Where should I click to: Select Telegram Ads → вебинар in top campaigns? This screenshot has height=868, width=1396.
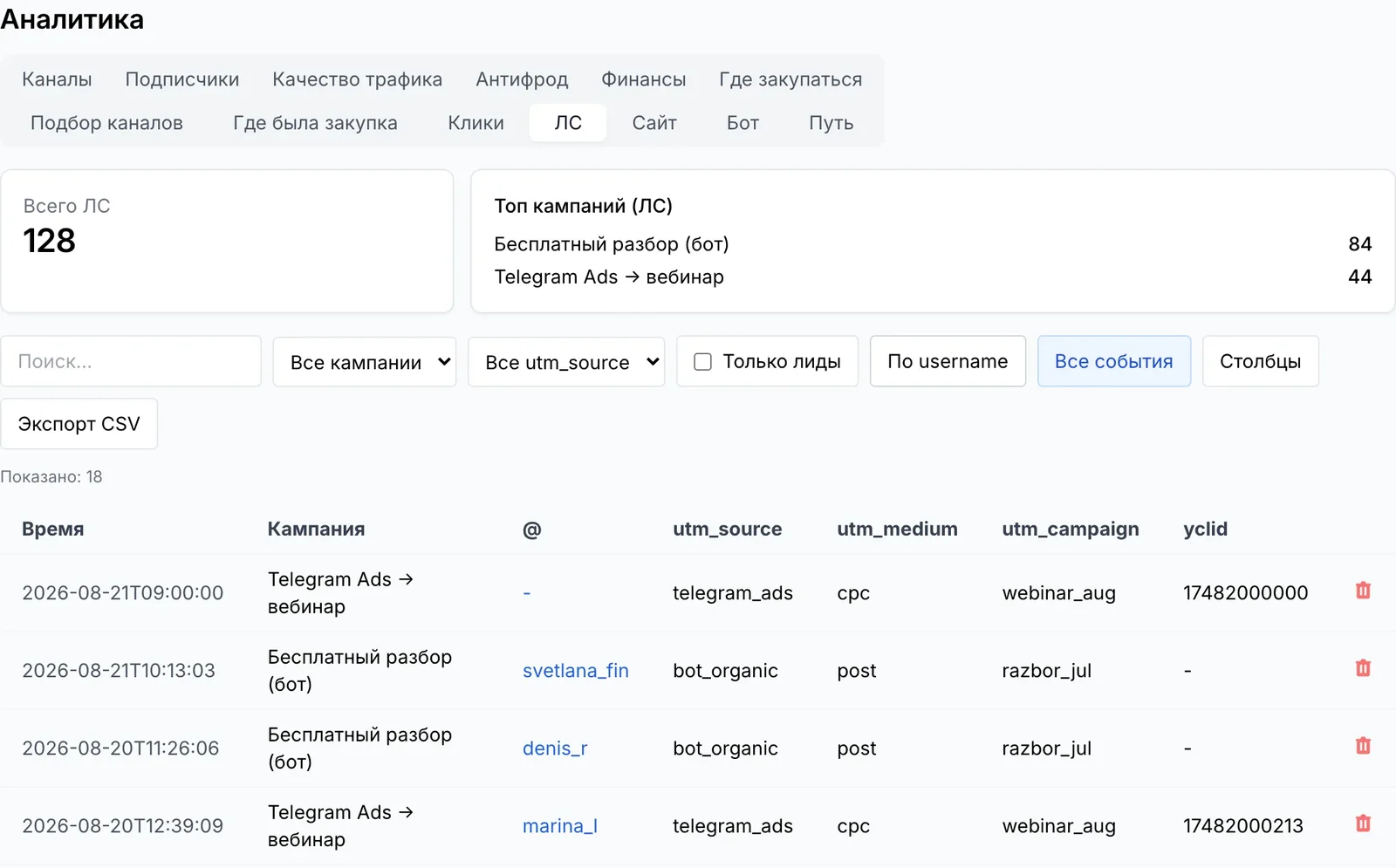(609, 277)
